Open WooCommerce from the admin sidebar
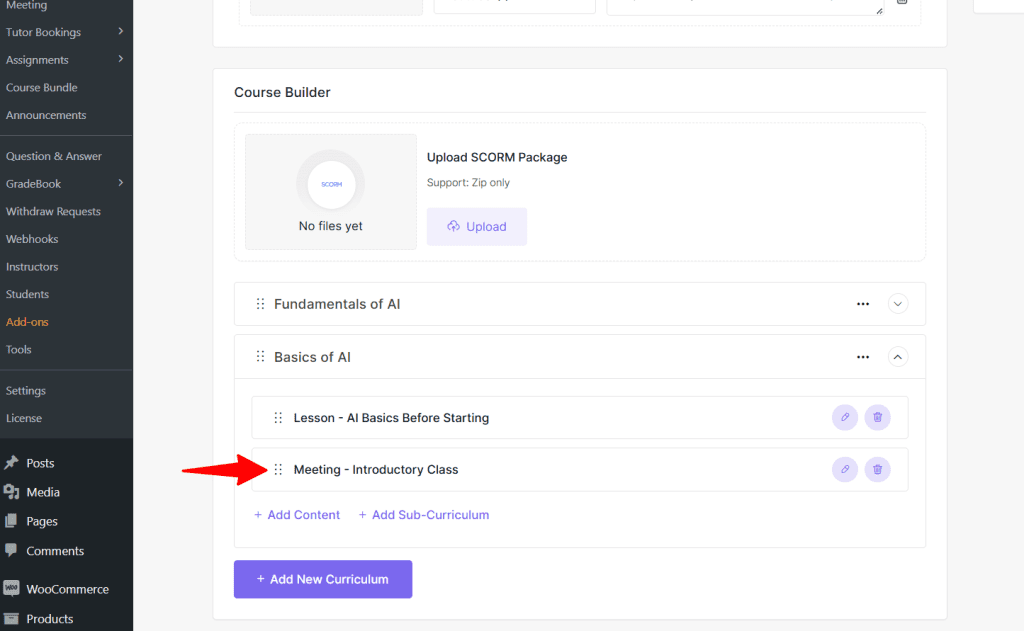The height and width of the screenshot is (631, 1024). (66, 589)
